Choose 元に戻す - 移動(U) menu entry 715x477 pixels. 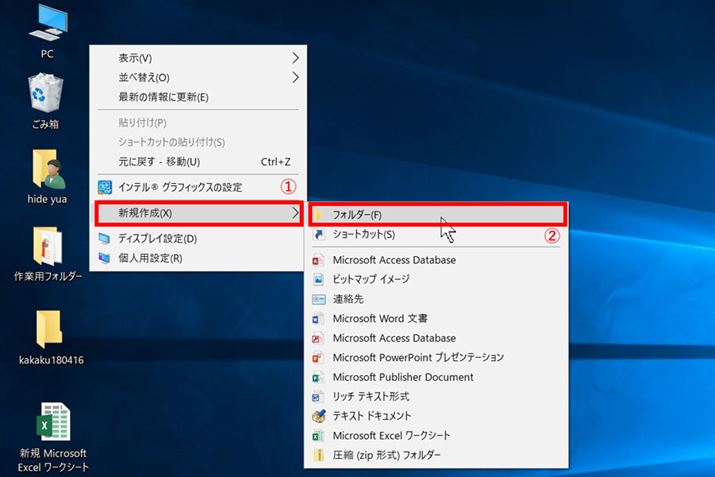pyautogui.click(x=159, y=162)
